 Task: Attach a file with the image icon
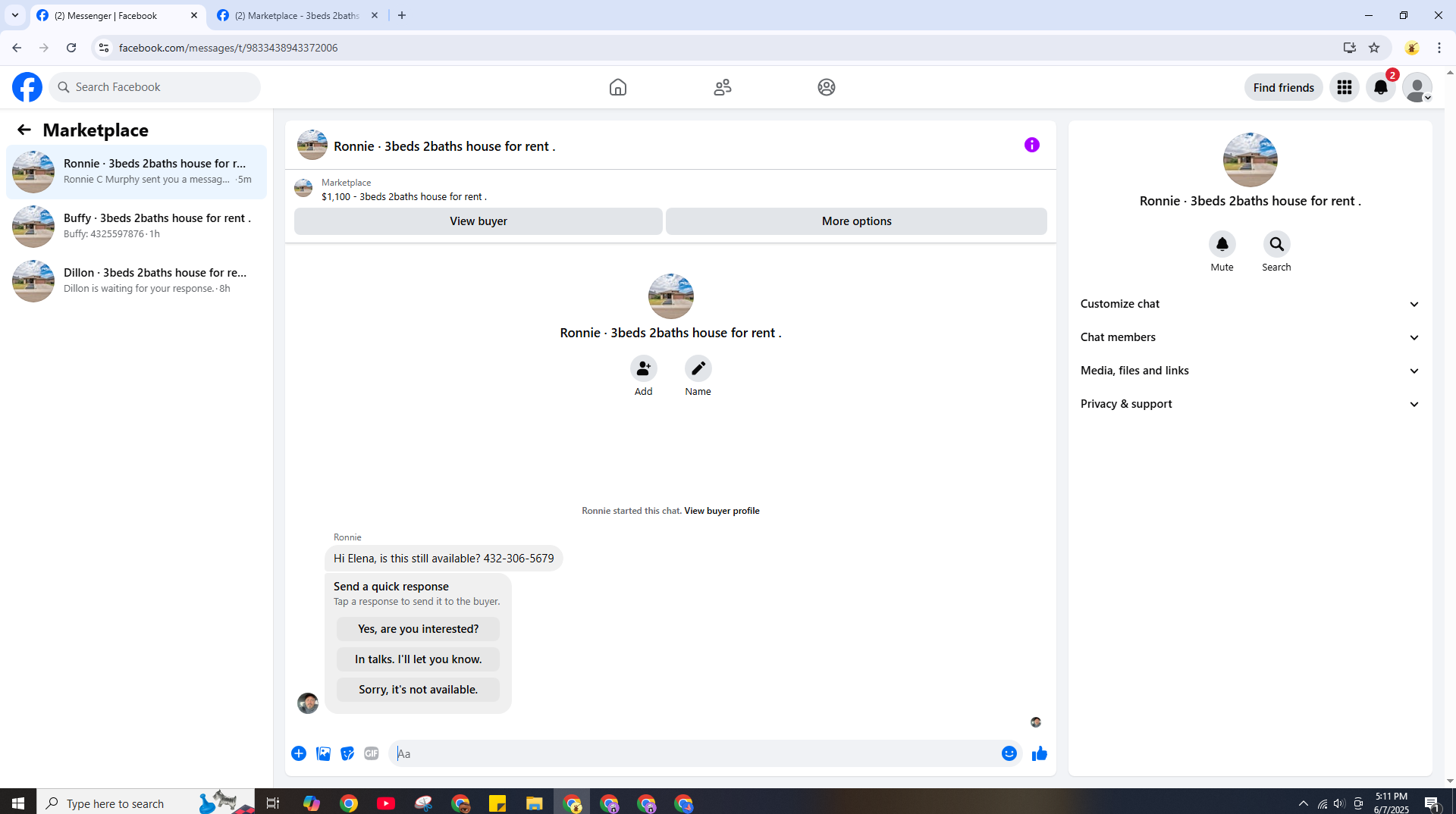[x=323, y=753]
